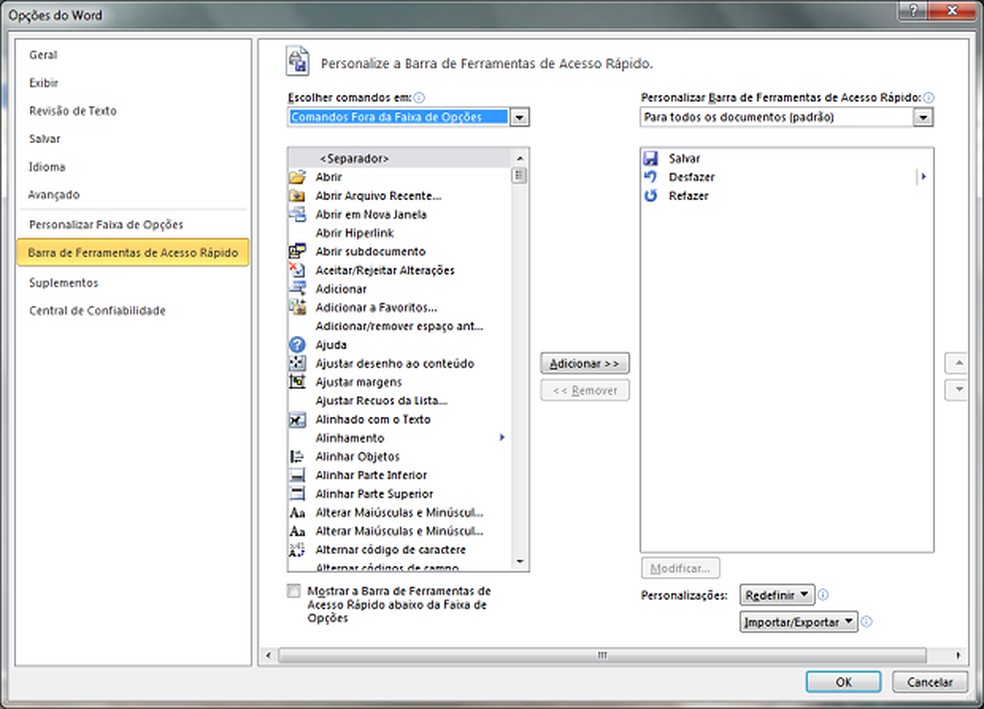This screenshot has width=984, height=709.
Task: Click the blue Ajuda question mark icon
Action: click(297, 344)
